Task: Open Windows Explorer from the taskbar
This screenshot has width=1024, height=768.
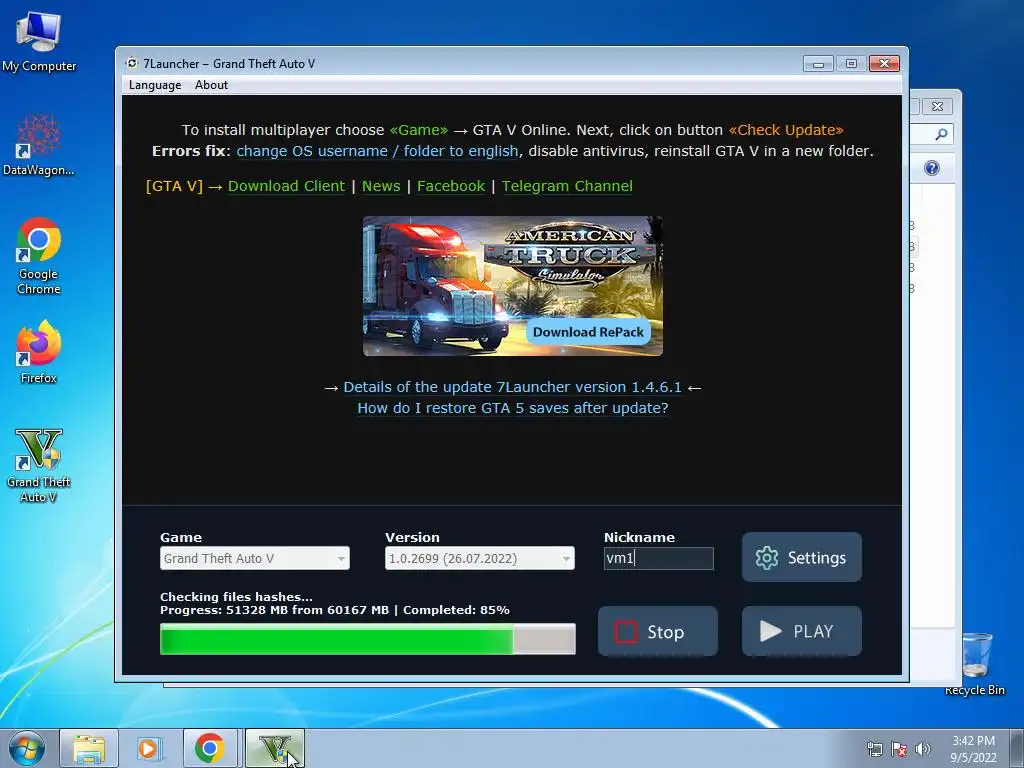Action: coord(89,748)
